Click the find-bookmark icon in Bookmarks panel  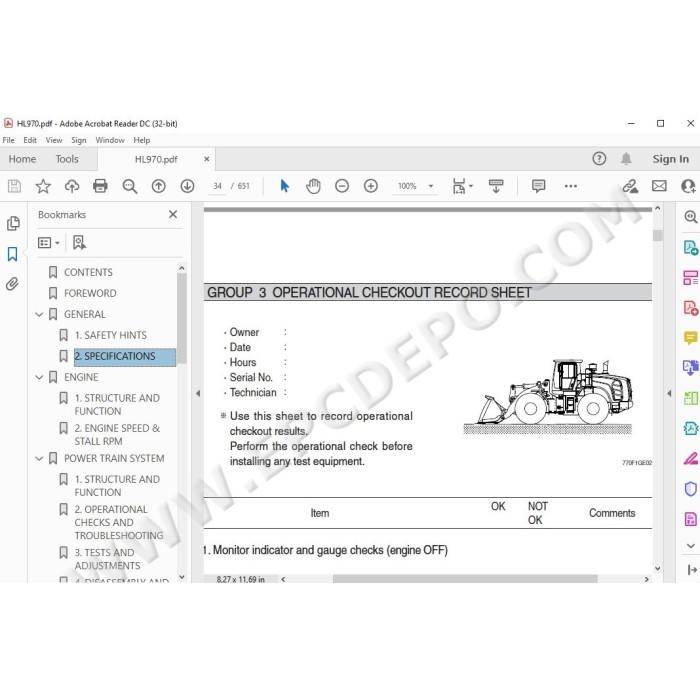coord(79,242)
